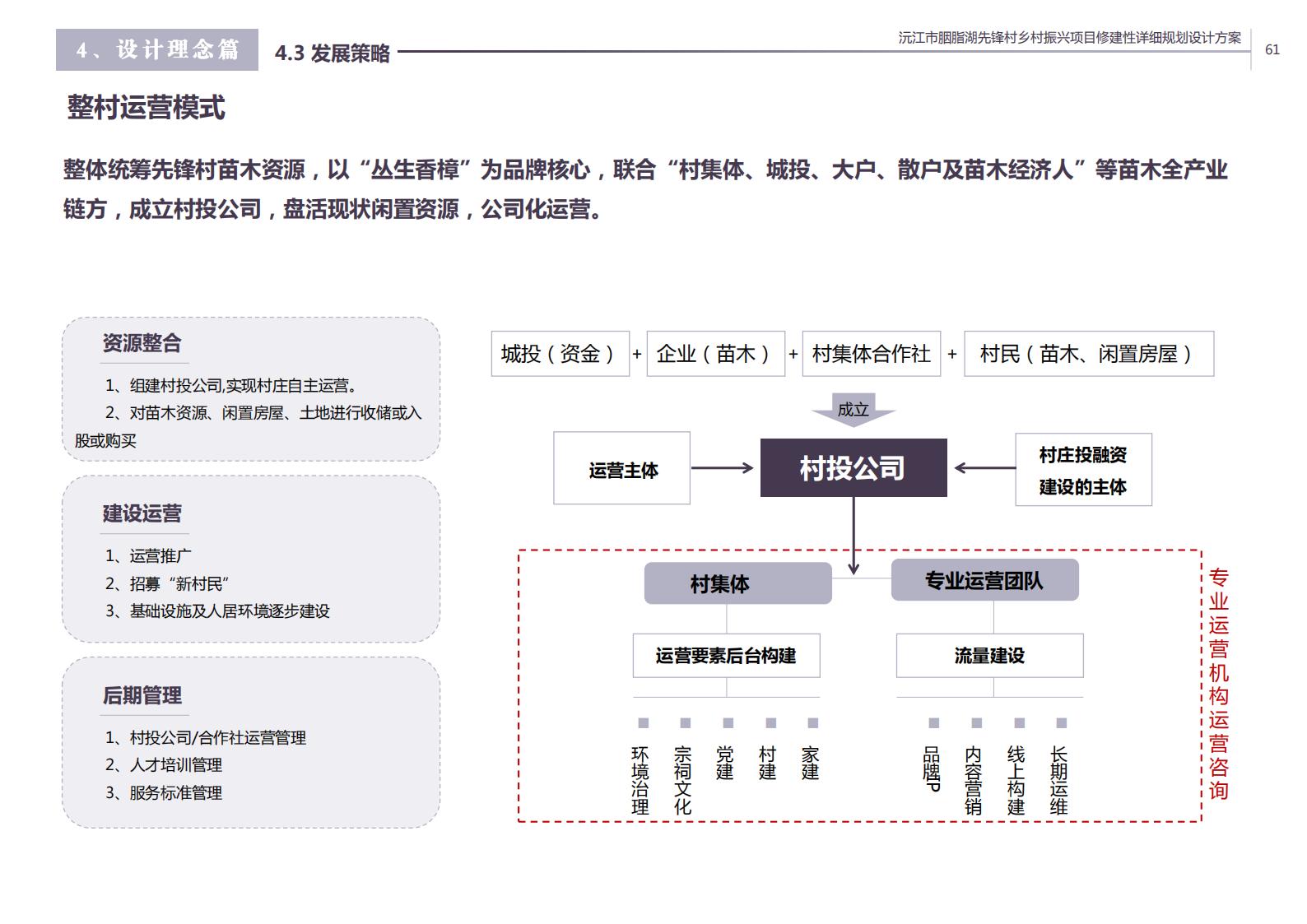The image size is (1307, 924).
Task: Click the vertical '党建' label
Action: click(725, 764)
